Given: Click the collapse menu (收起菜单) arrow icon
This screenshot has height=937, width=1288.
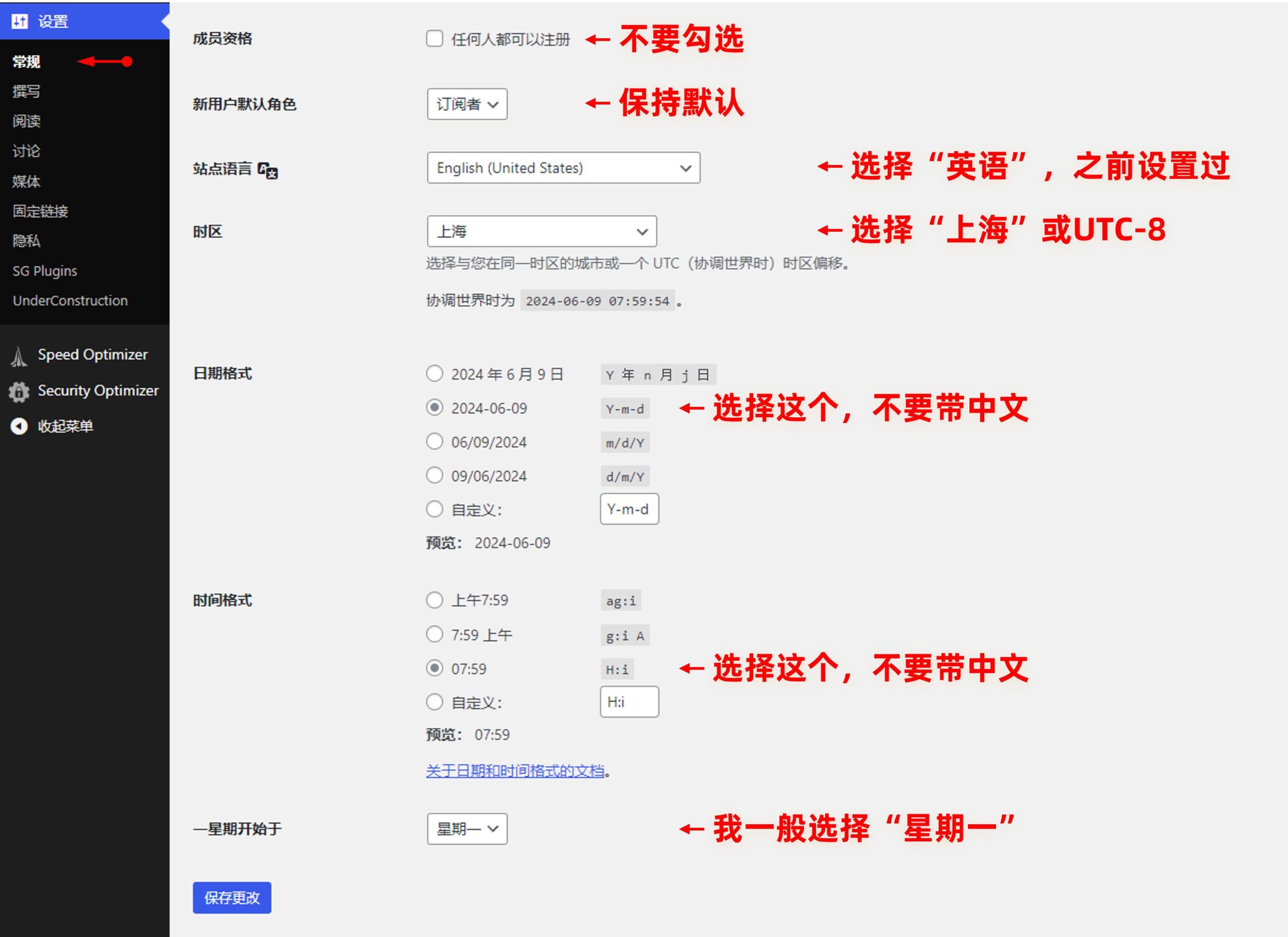Looking at the screenshot, I should pos(19,426).
